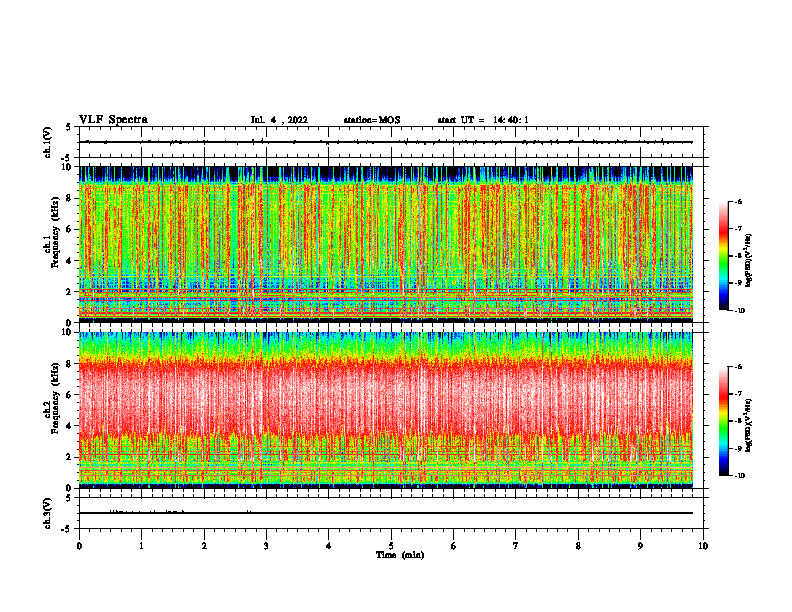Select the ch.1 "Frequency (kHz)" axis label
Viewport: 792px width, 612px height.
(x=56, y=232)
